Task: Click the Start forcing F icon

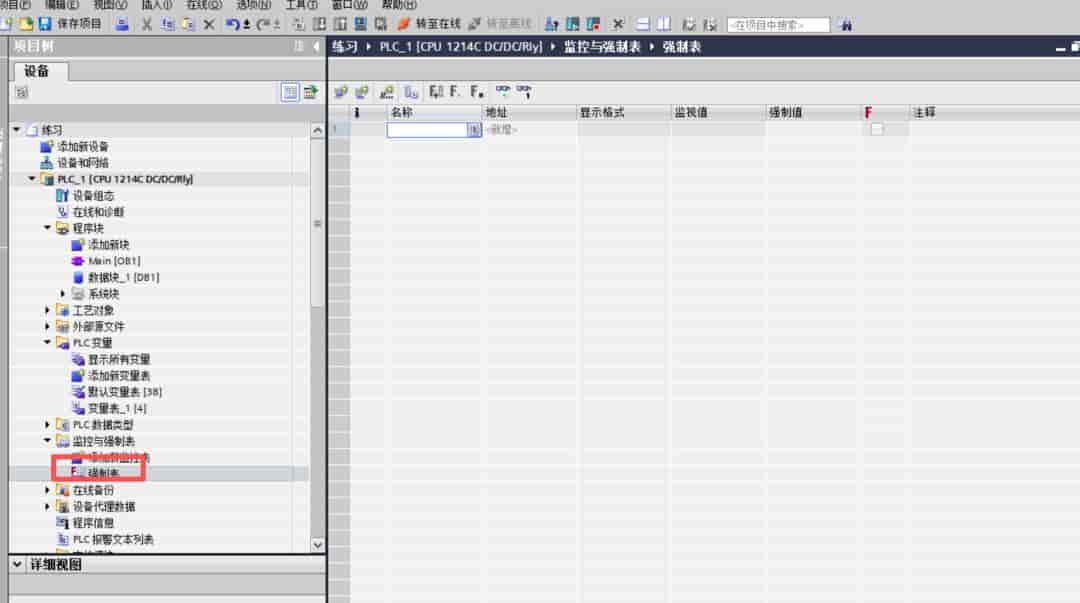Action: [455, 92]
